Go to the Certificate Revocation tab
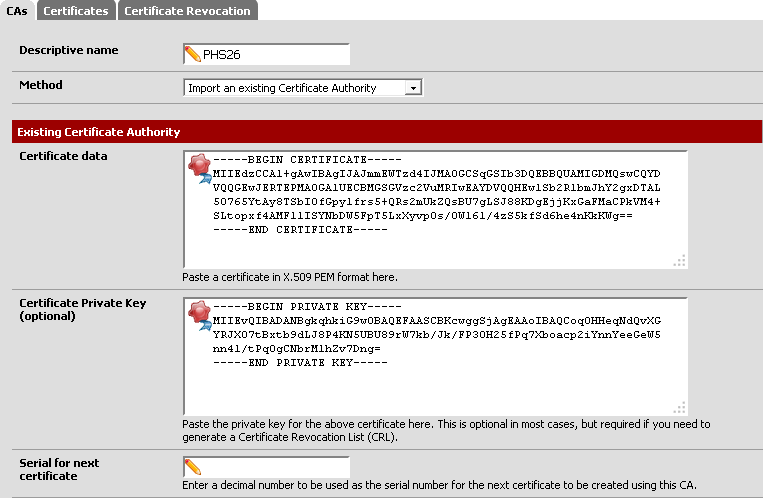 (x=187, y=10)
